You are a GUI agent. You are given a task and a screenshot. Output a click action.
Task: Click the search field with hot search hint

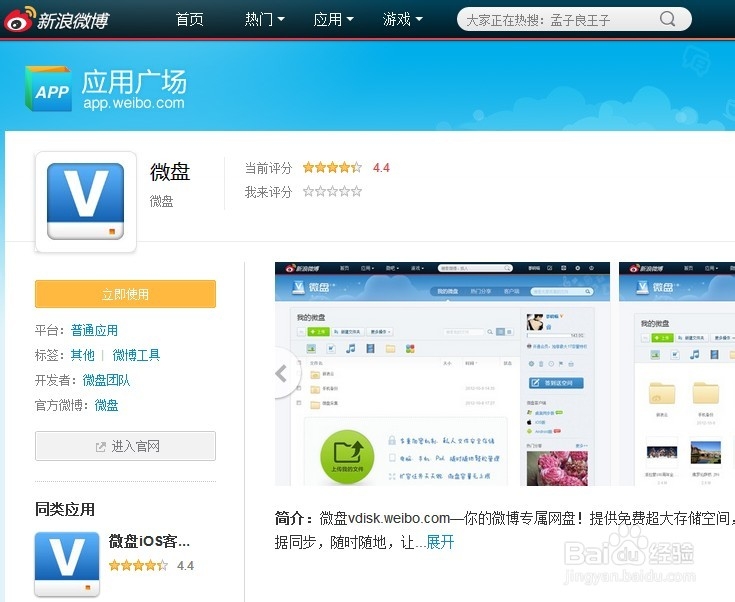pos(574,20)
